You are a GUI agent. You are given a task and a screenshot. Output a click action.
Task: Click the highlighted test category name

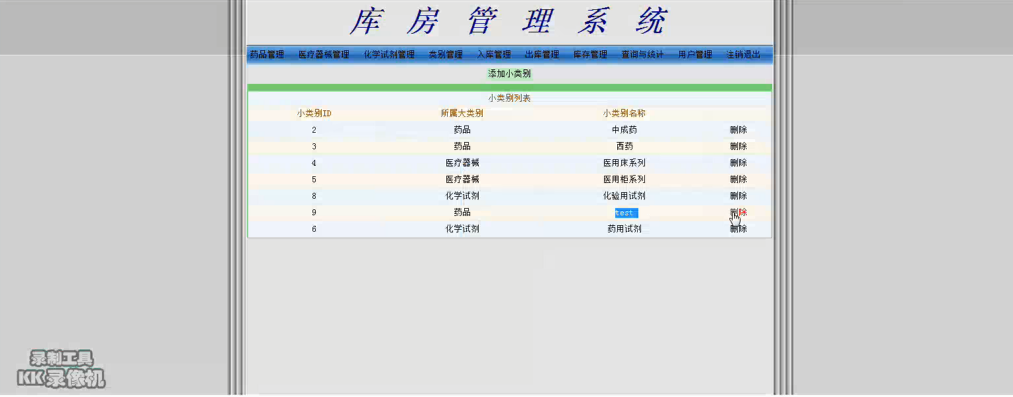pos(626,212)
